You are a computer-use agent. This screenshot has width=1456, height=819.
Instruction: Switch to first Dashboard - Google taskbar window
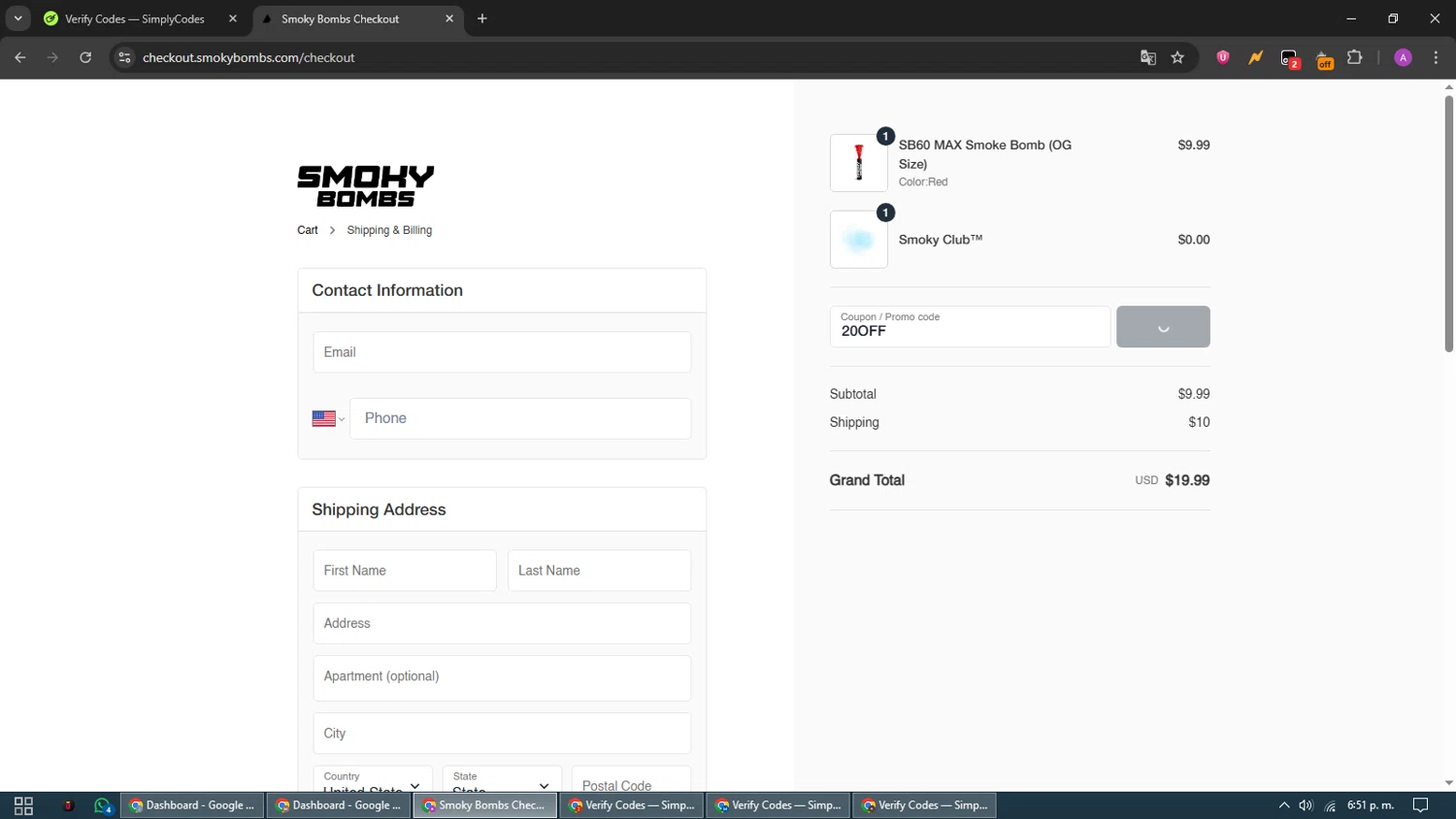192,805
